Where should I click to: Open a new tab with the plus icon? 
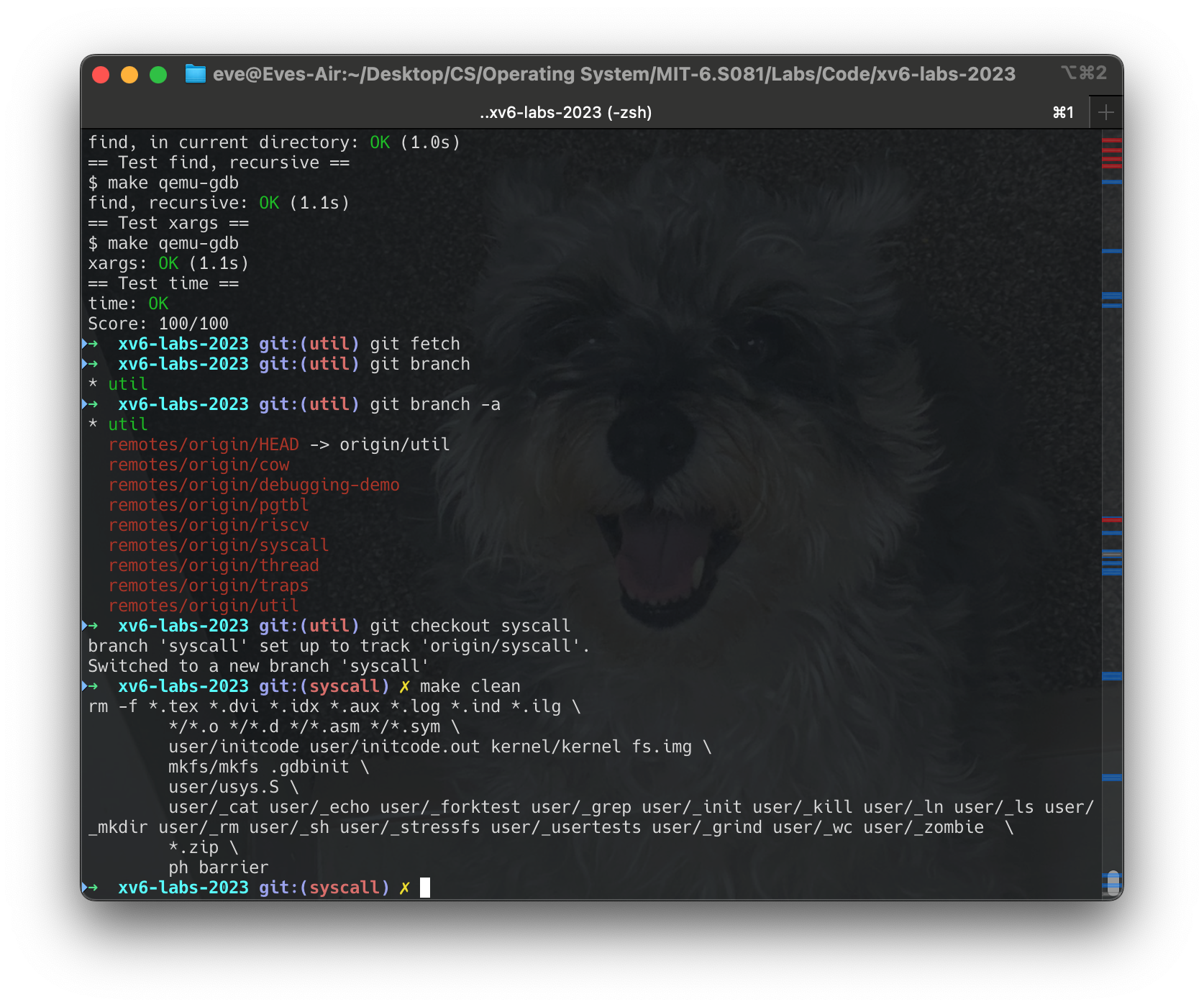click(x=1105, y=112)
